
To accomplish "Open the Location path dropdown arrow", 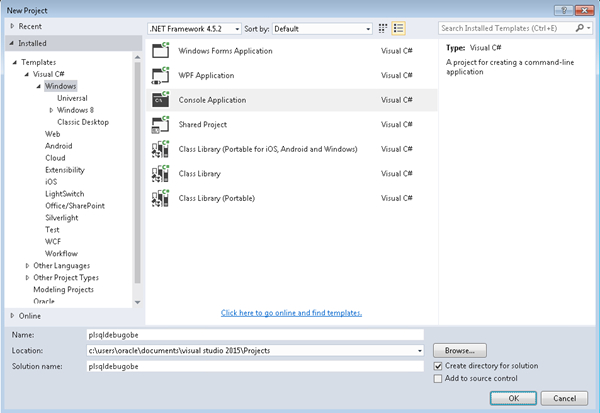I will (420, 351).
